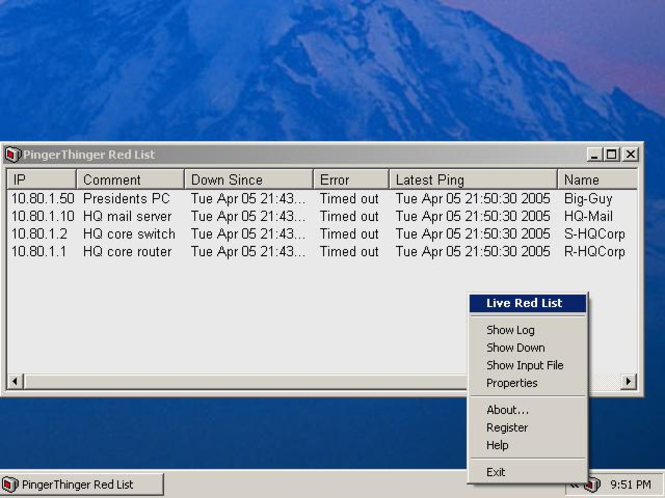Select the 10.80.1.1 IP cell

click(x=39, y=252)
